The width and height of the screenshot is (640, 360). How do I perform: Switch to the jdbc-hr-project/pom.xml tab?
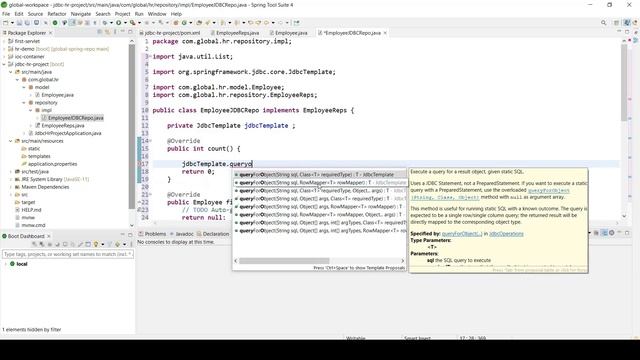click(x=169, y=33)
